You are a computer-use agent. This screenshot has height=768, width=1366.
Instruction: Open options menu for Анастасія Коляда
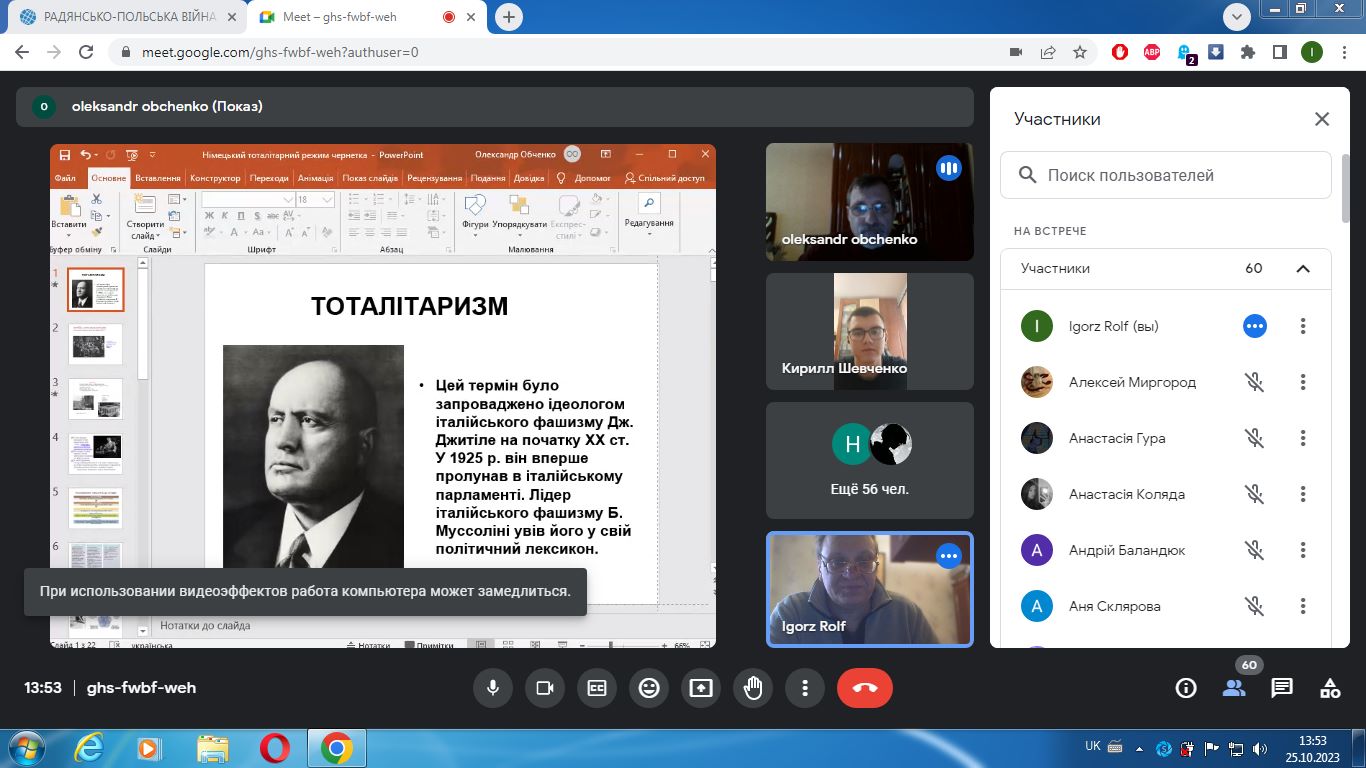click(x=1303, y=494)
